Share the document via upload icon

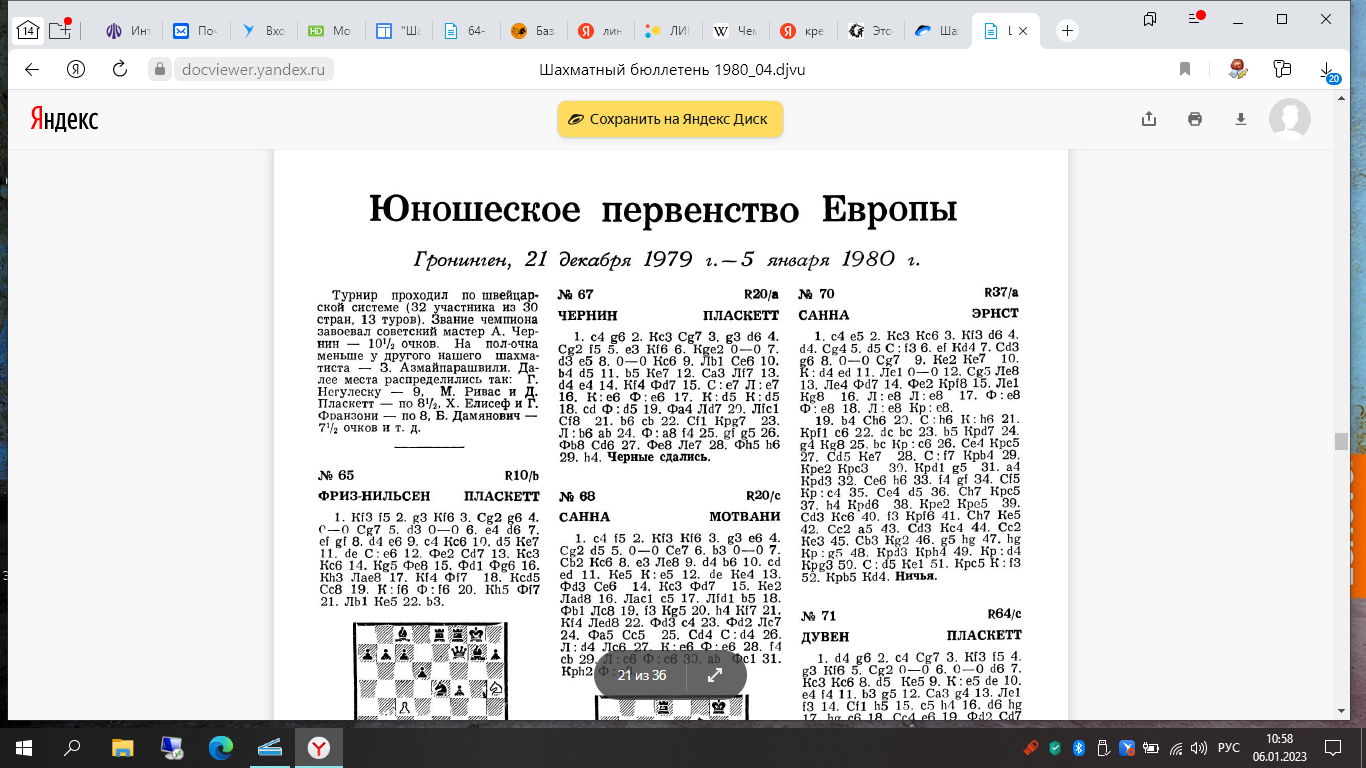pos(1149,119)
